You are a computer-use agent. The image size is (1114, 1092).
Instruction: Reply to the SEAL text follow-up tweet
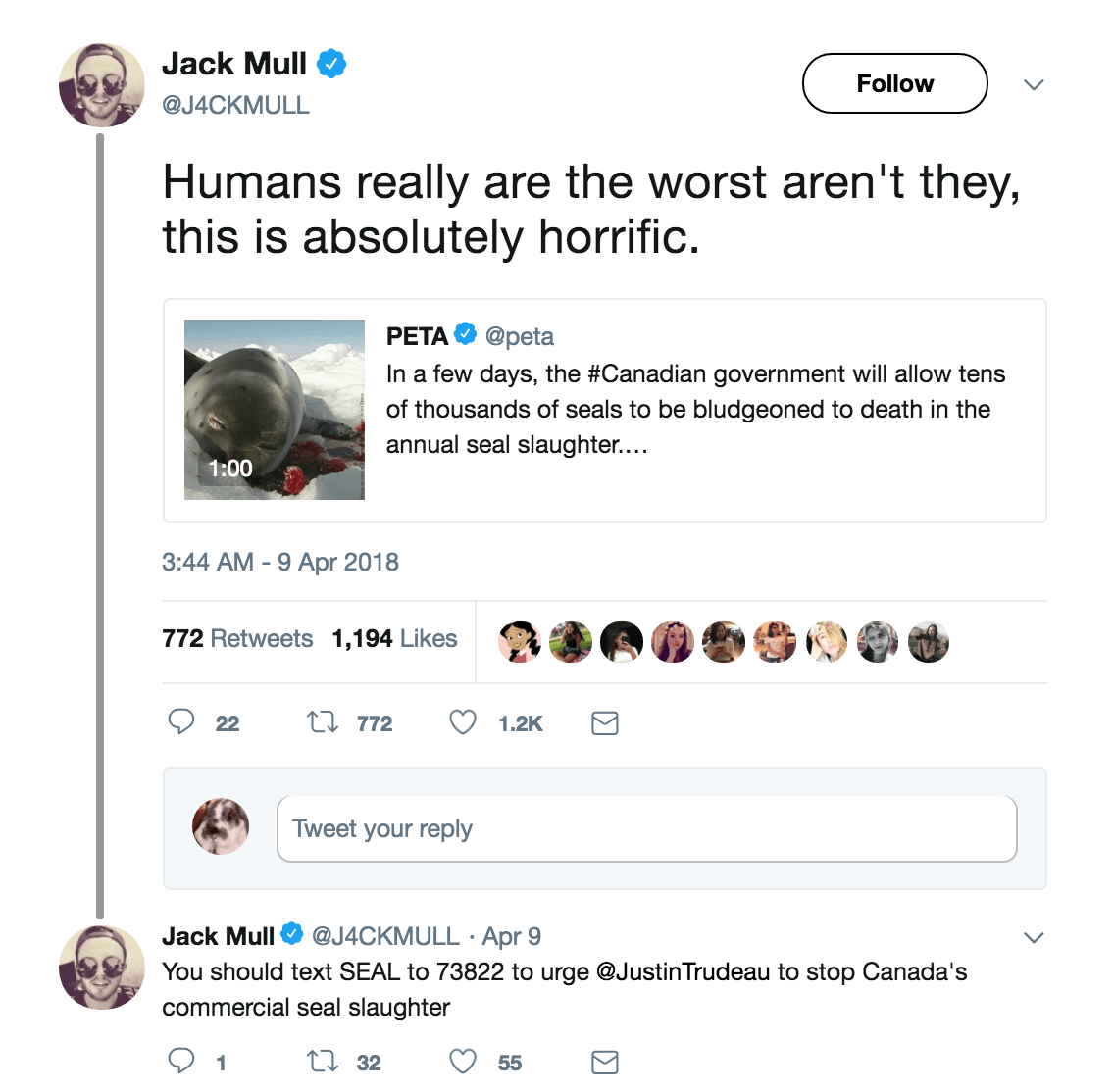point(181,1061)
